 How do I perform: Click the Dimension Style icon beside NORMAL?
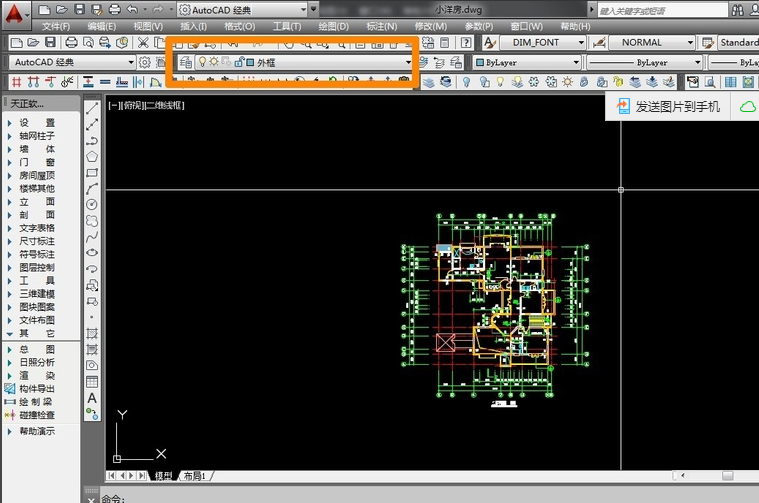coord(599,43)
